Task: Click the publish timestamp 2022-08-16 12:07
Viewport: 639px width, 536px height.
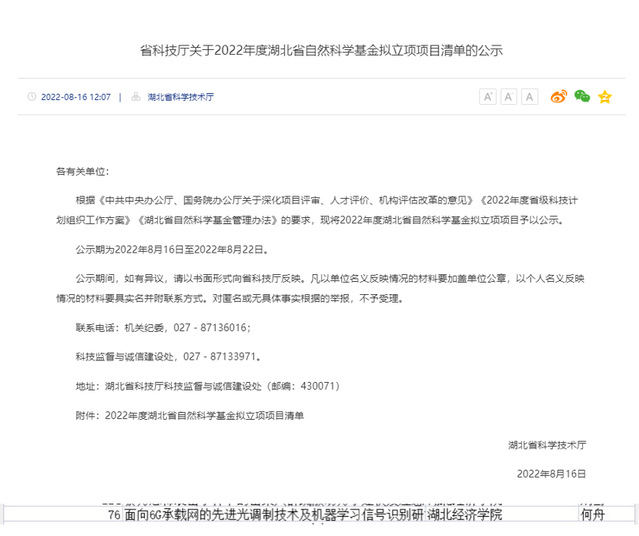Action: click(75, 98)
